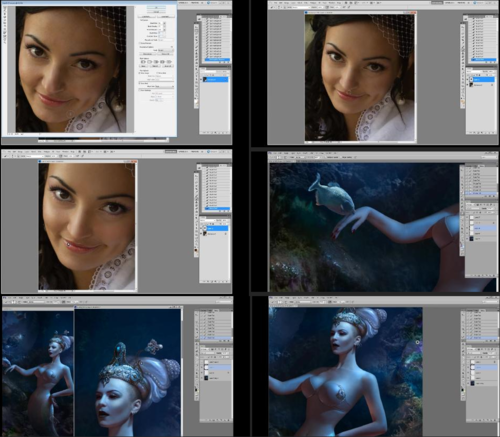Select the highlighted layer in the fish scene layers panel

point(481,228)
